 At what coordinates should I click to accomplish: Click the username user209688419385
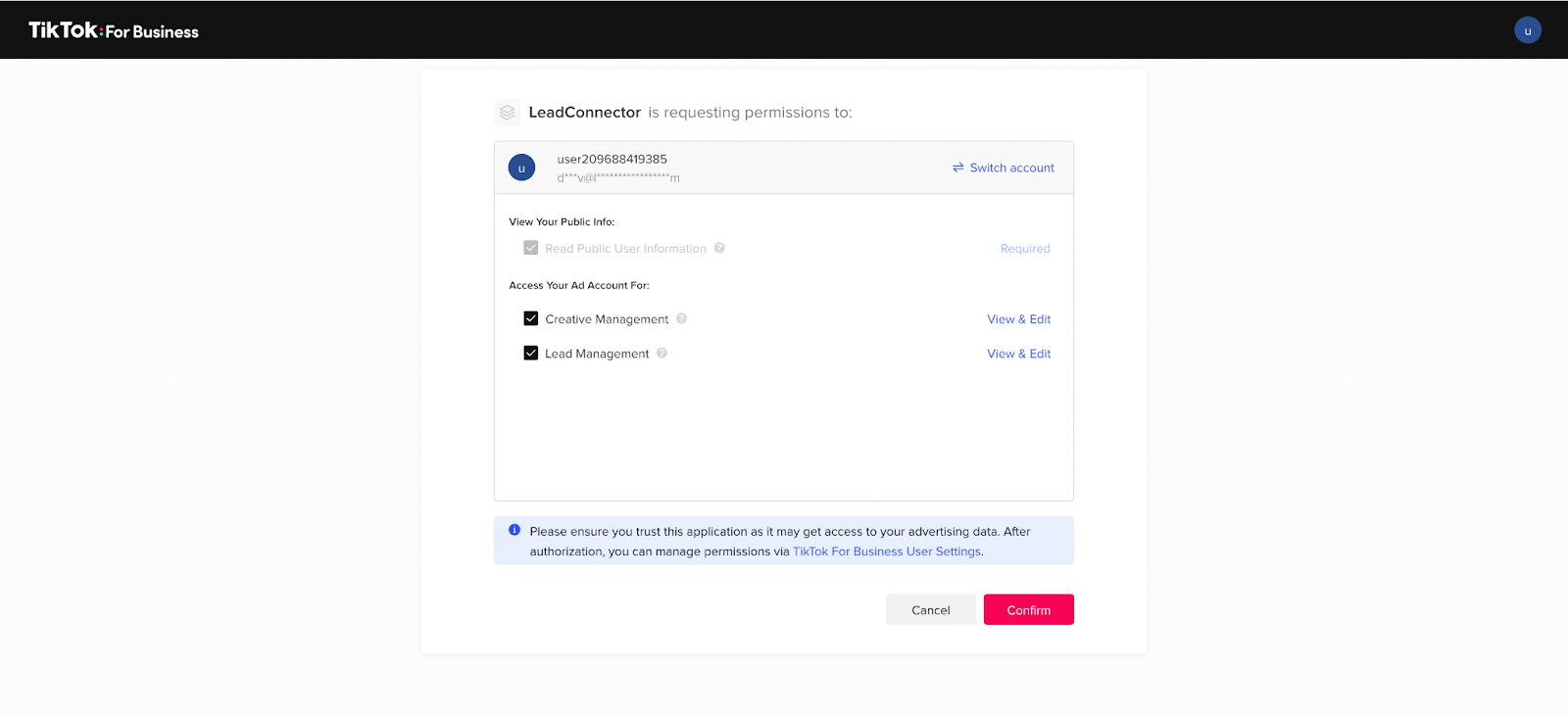[x=612, y=159]
